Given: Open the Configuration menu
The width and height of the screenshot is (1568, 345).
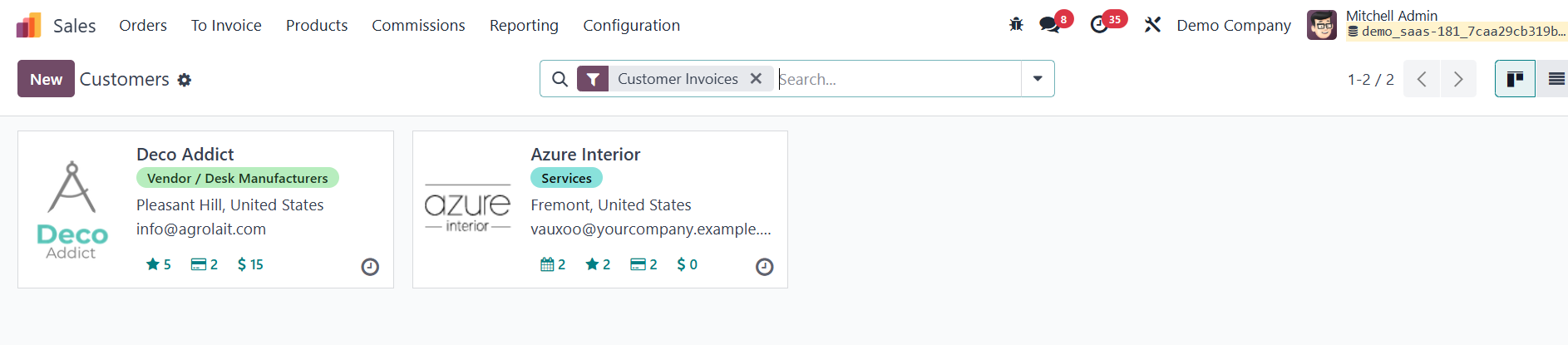Looking at the screenshot, I should point(631,26).
